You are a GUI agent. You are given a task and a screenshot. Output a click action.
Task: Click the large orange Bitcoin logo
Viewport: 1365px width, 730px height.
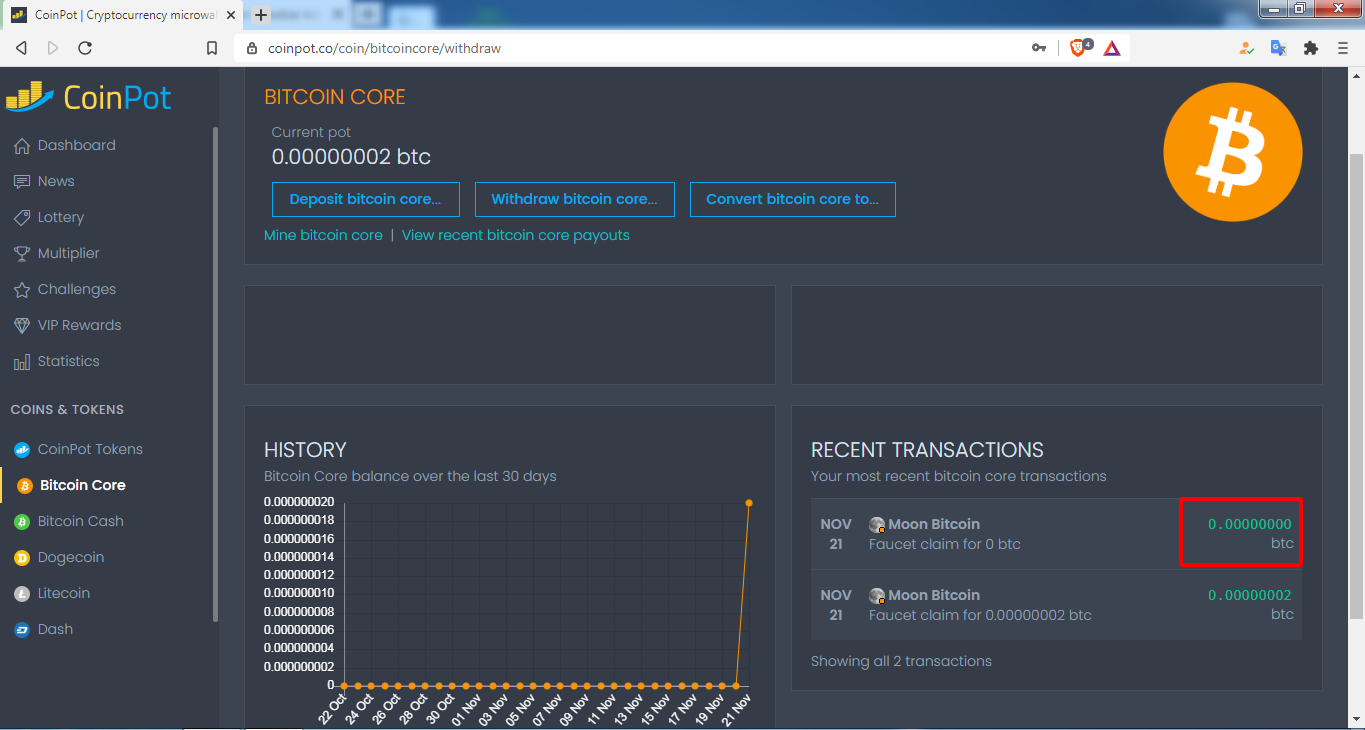point(1232,152)
